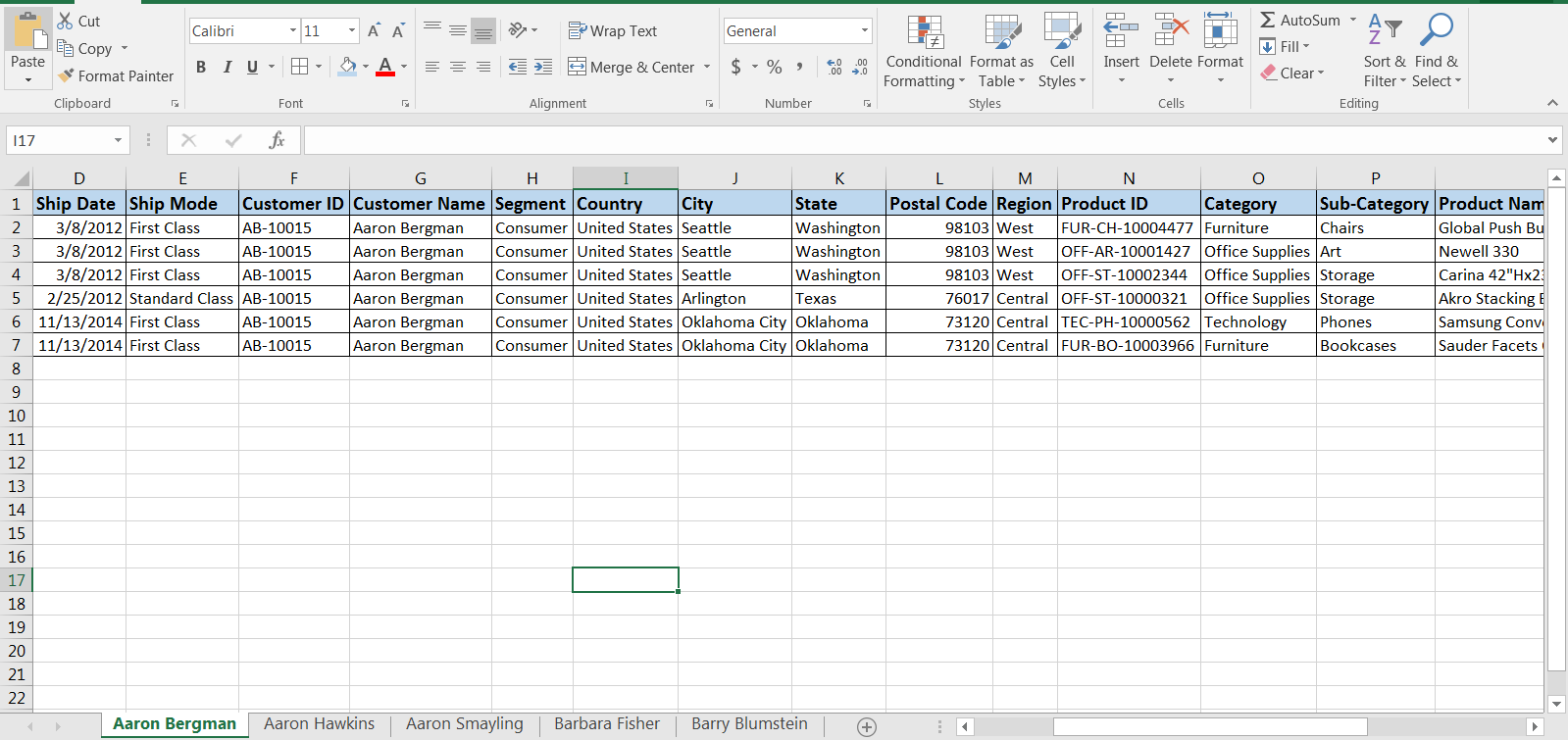The image size is (1568, 740).
Task: Switch to the Aaron Hawkins sheet tab
Action: (x=319, y=724)
